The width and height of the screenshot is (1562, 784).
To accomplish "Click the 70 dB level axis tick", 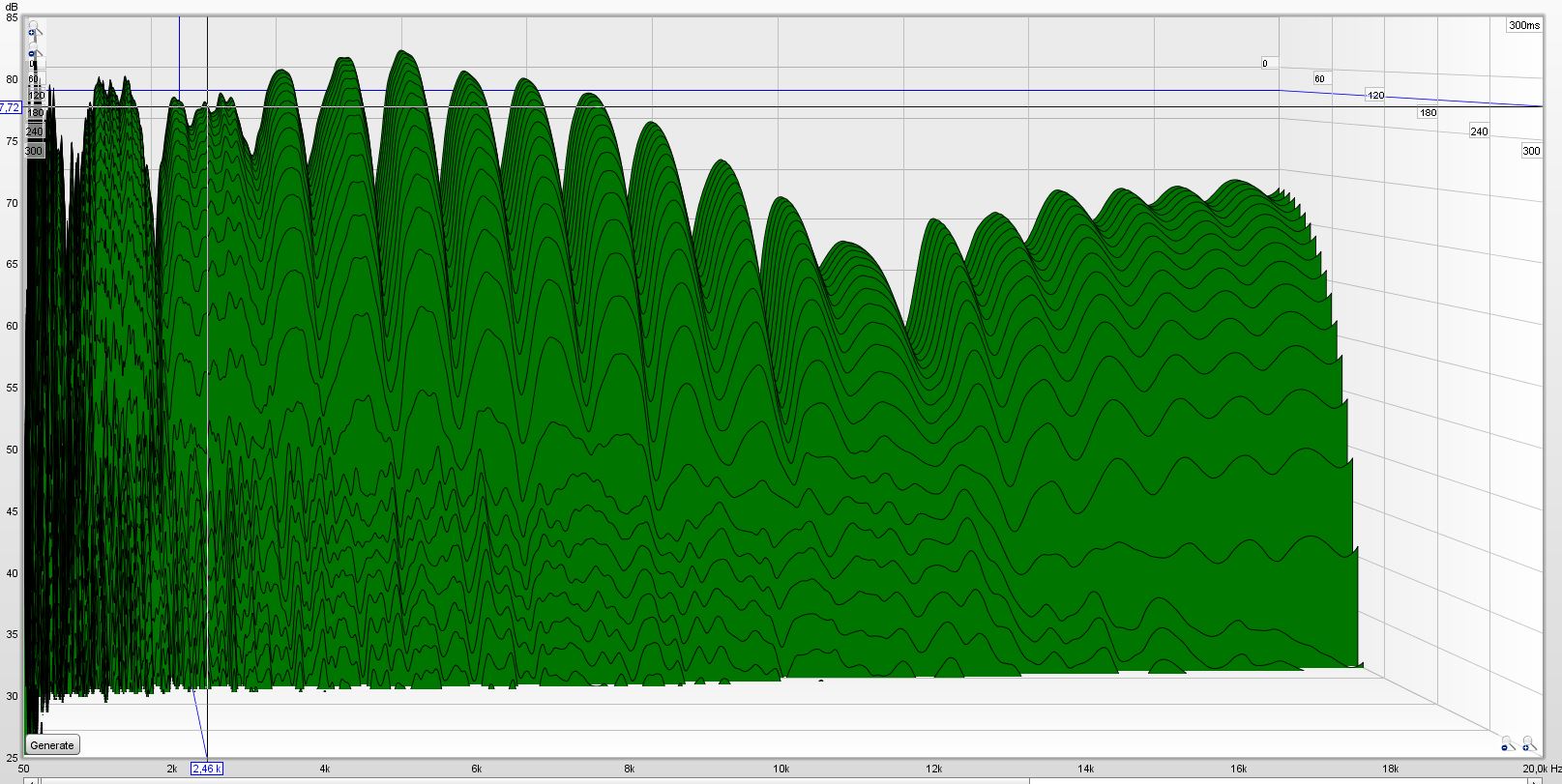I will click(x=12, y=203).
